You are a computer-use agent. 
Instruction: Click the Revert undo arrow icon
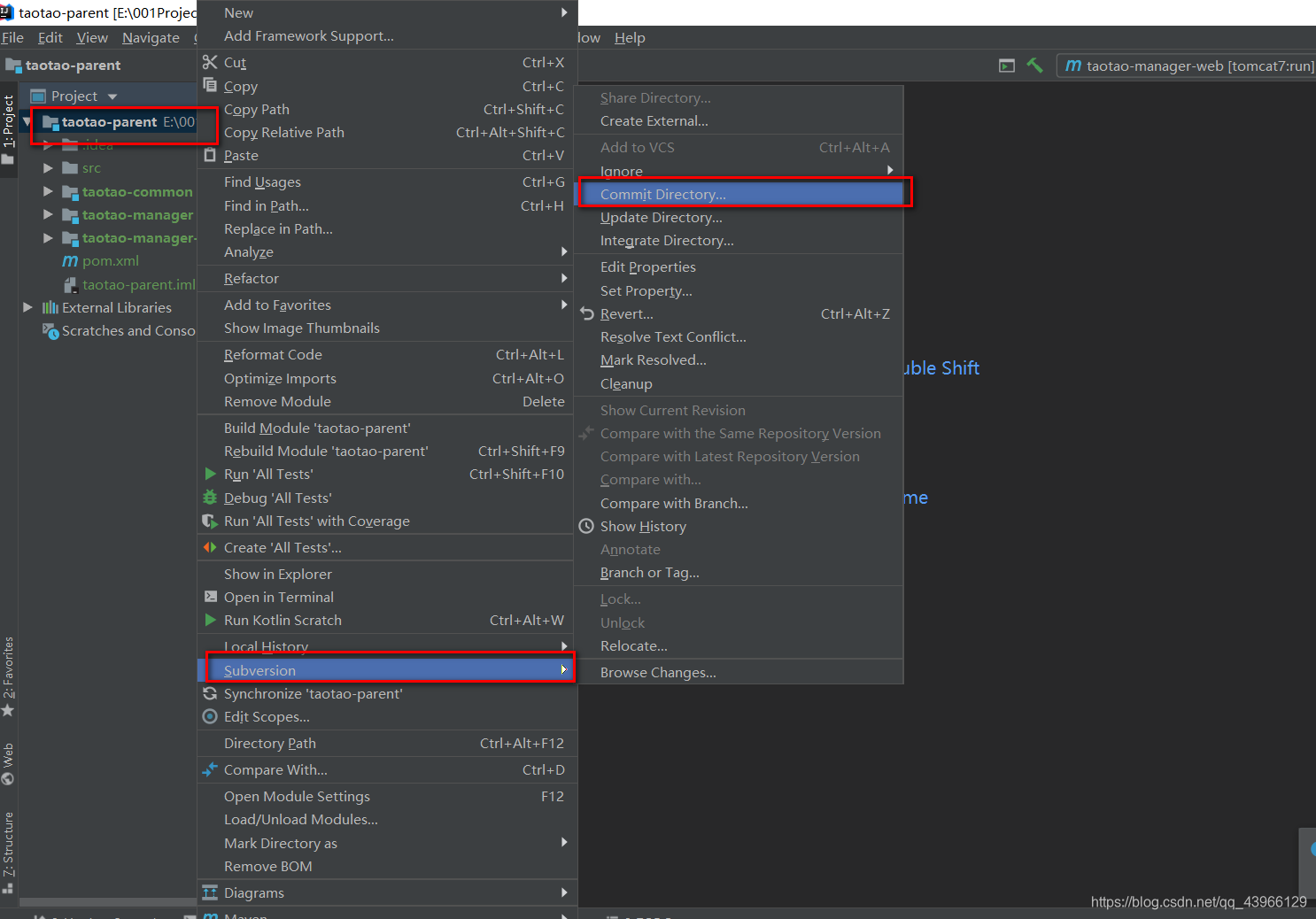point(587,313)
